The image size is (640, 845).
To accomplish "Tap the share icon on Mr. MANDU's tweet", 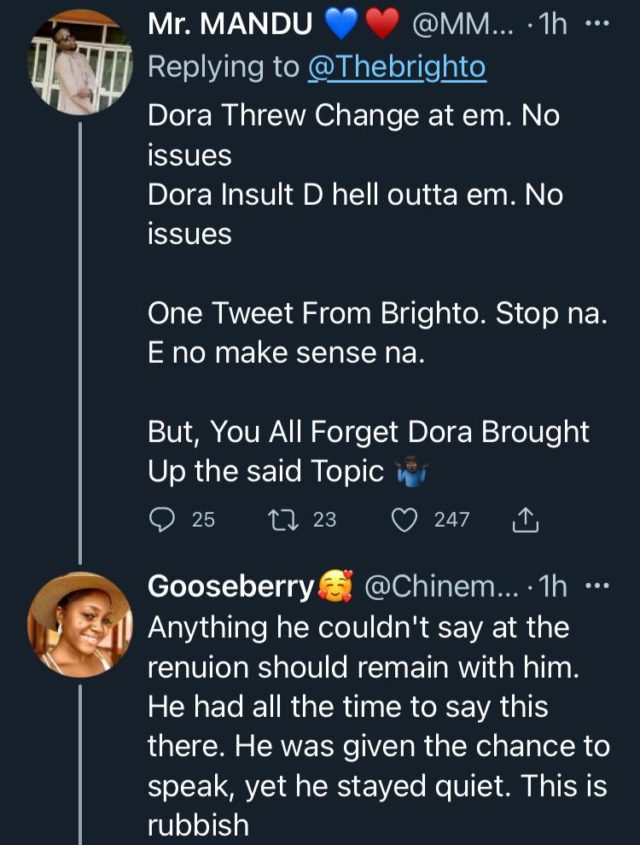I will tap(525, 519).
